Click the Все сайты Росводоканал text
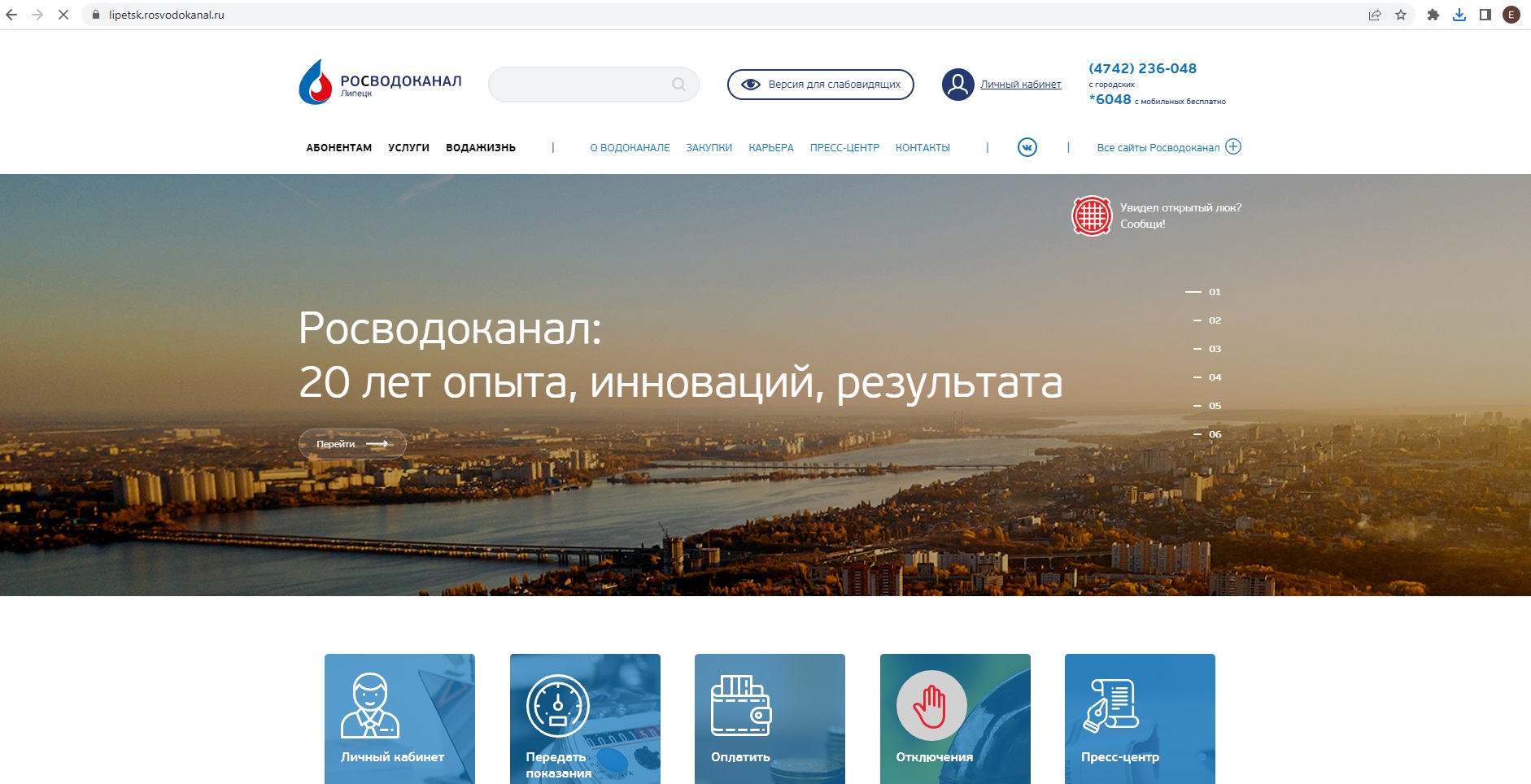 [x=1158, y=148]
